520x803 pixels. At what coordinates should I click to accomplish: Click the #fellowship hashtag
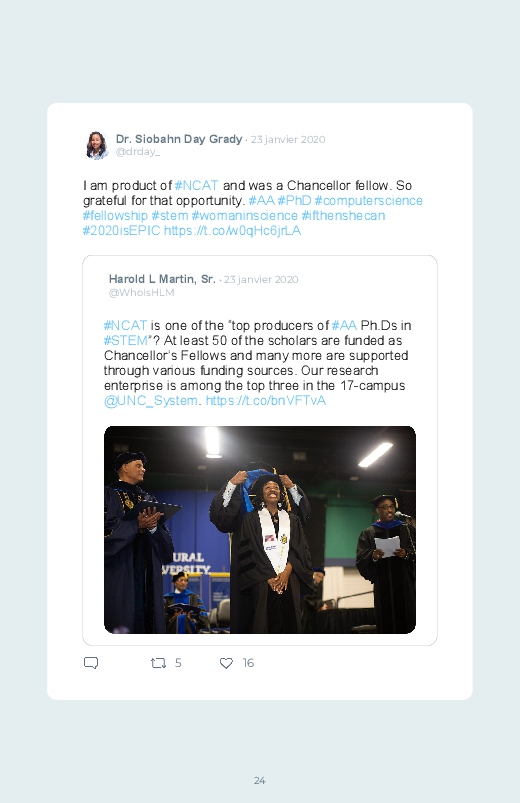[115, 216]
